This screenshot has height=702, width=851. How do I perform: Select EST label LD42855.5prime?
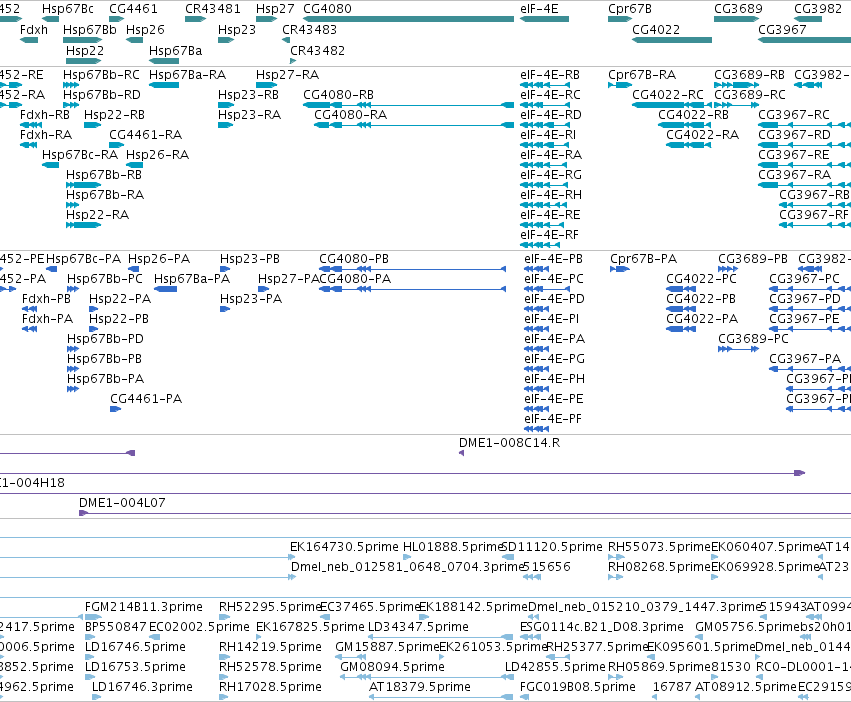point(555,667)
